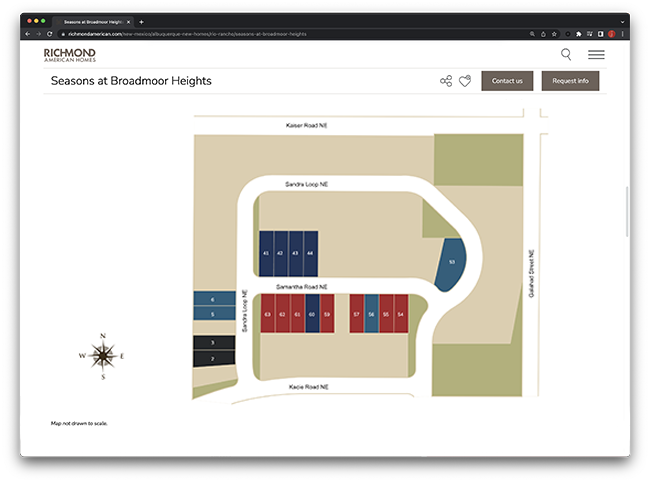
Task: Open the browser profile avatar
Action: (612, 34)
